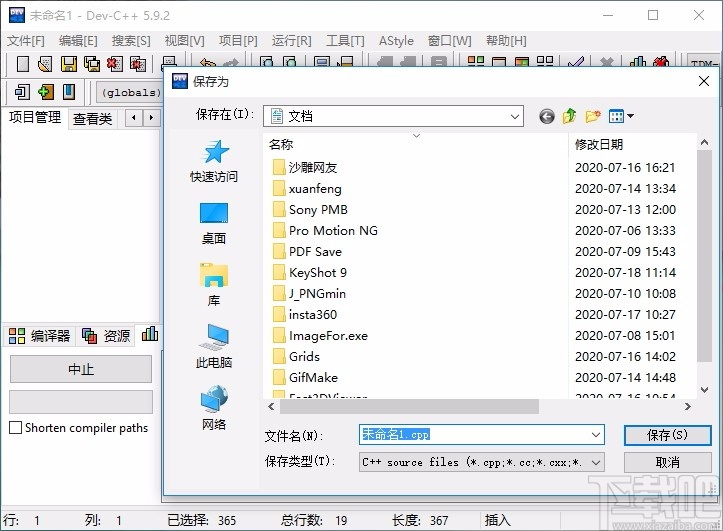Click the Cancel (取消) button
Image resolution: width=723 pixels, height=531 pixels.
click(x=667, y=462)
